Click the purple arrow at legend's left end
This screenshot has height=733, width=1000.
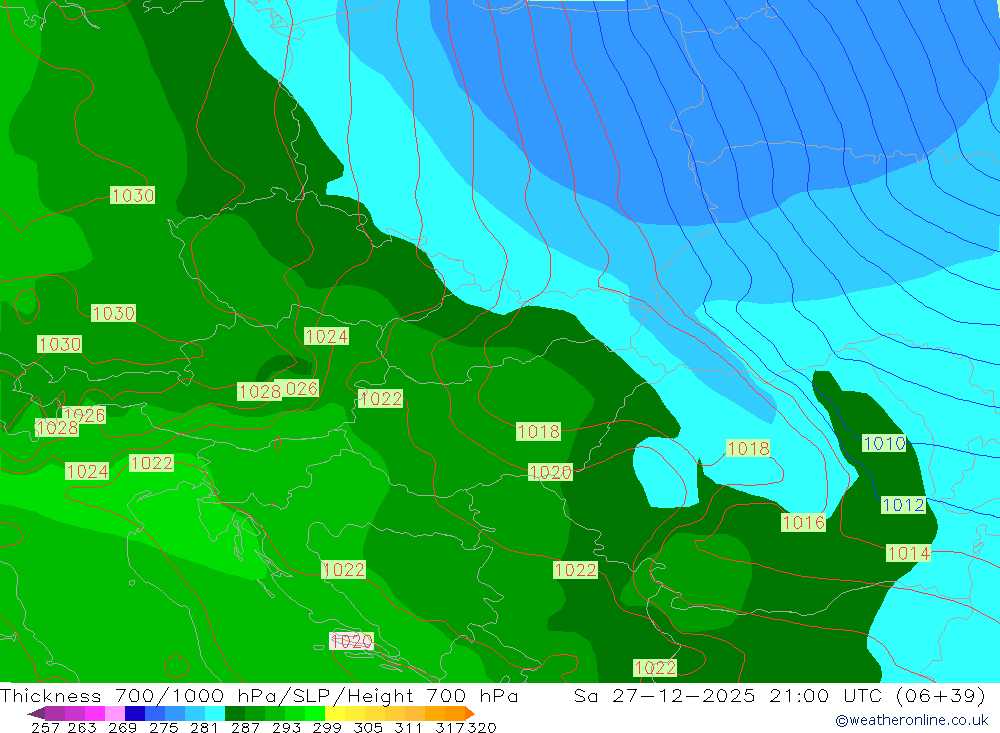pos(36,713)
